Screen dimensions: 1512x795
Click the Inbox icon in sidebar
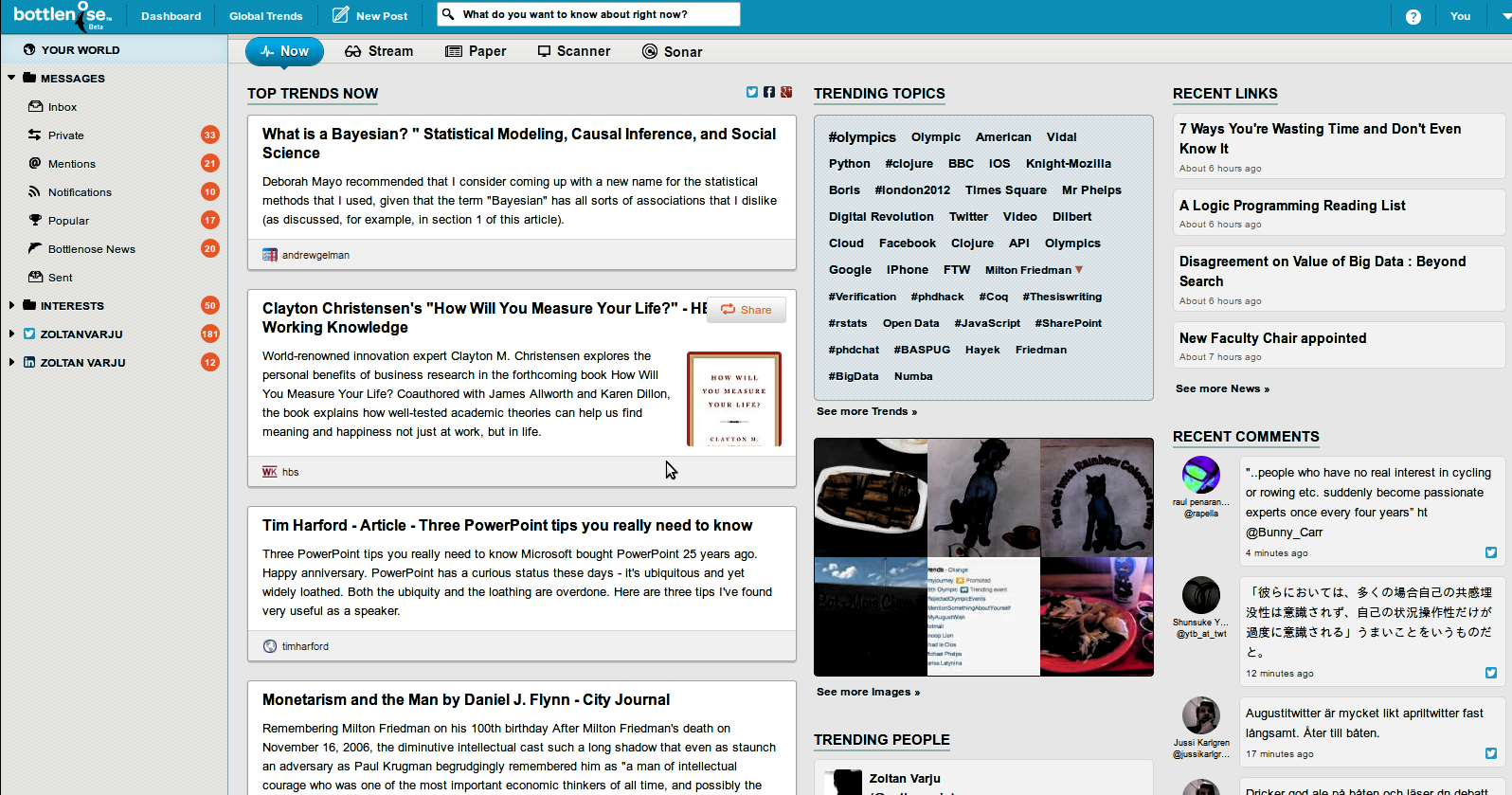coord(36,106)
